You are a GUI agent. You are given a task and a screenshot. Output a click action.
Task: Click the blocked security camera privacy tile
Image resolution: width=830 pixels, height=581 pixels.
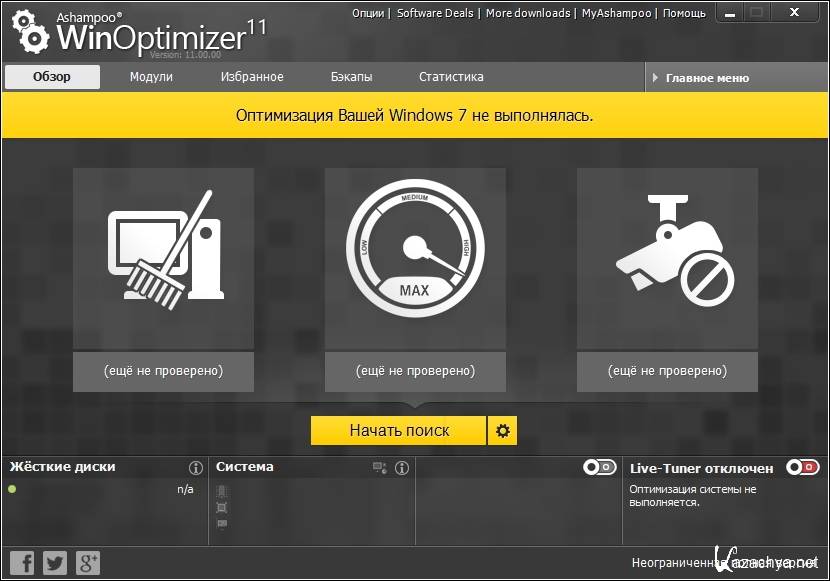[667, 259]
